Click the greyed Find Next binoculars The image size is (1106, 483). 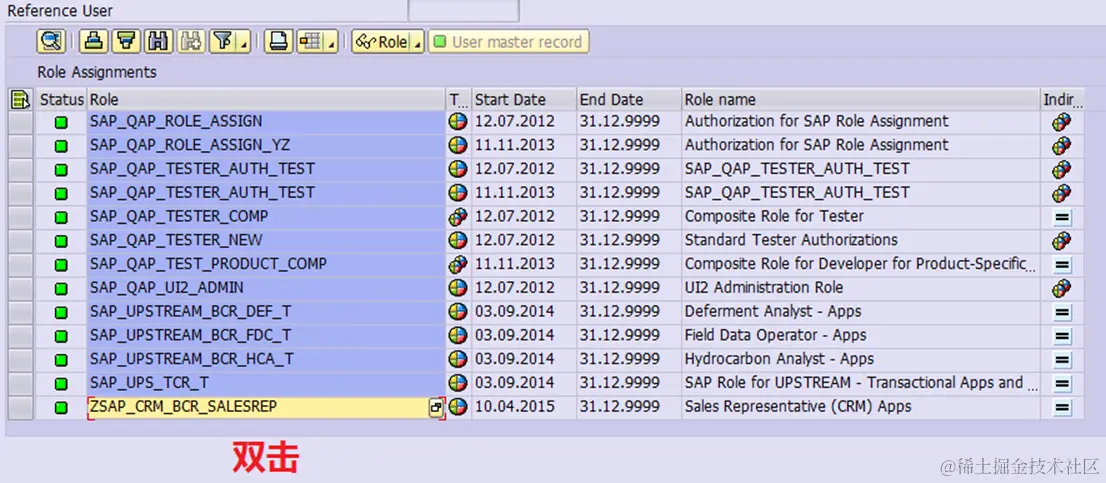tap(191, 42)
